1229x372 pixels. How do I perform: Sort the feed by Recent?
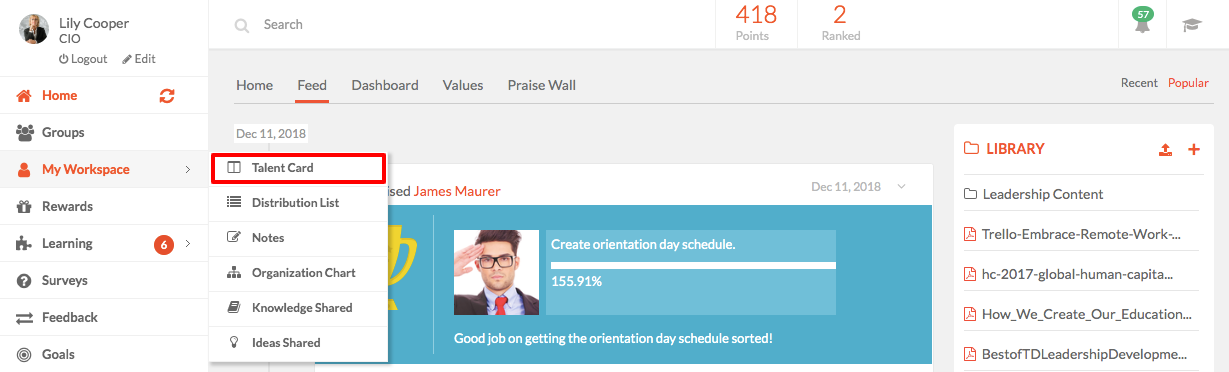(1139, 83)
